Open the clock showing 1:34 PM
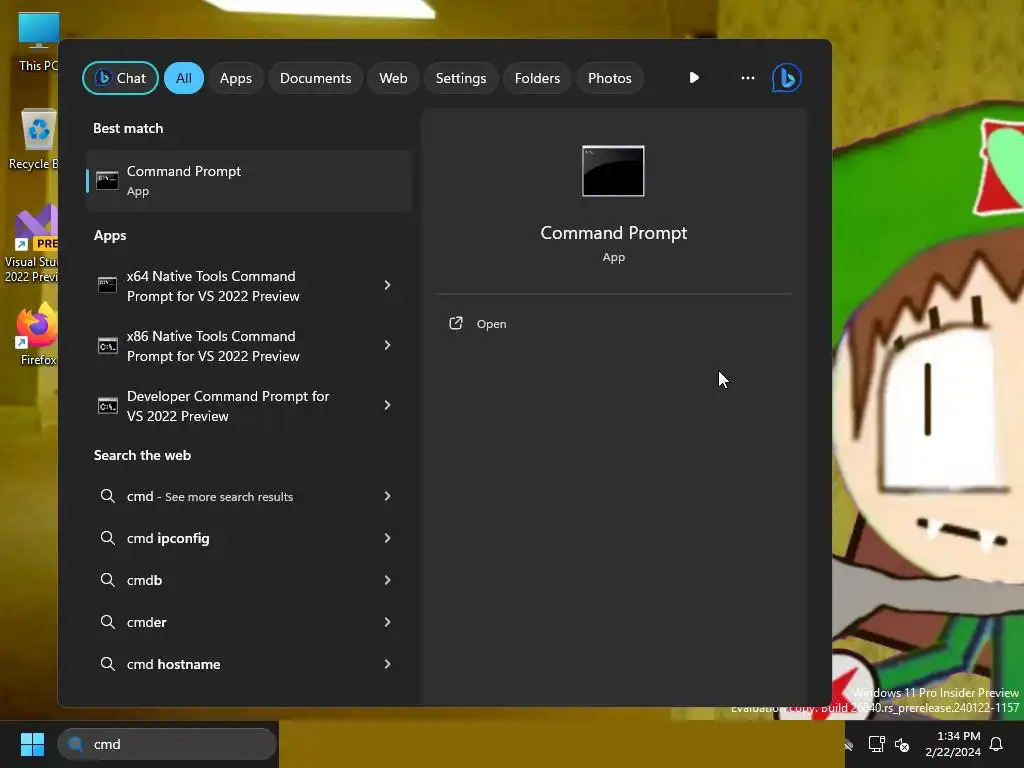Screen dimensions: 1024x768 (953, 744)
